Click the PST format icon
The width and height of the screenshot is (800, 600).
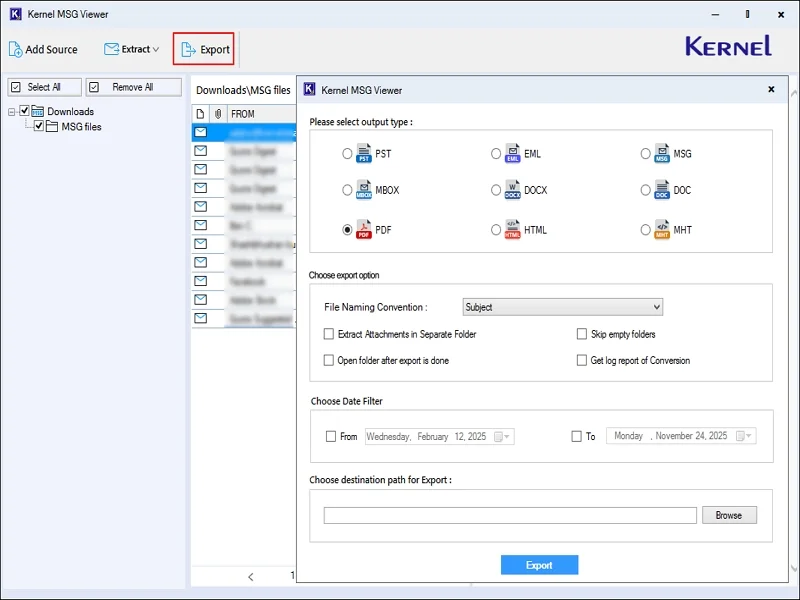[361, 153]
